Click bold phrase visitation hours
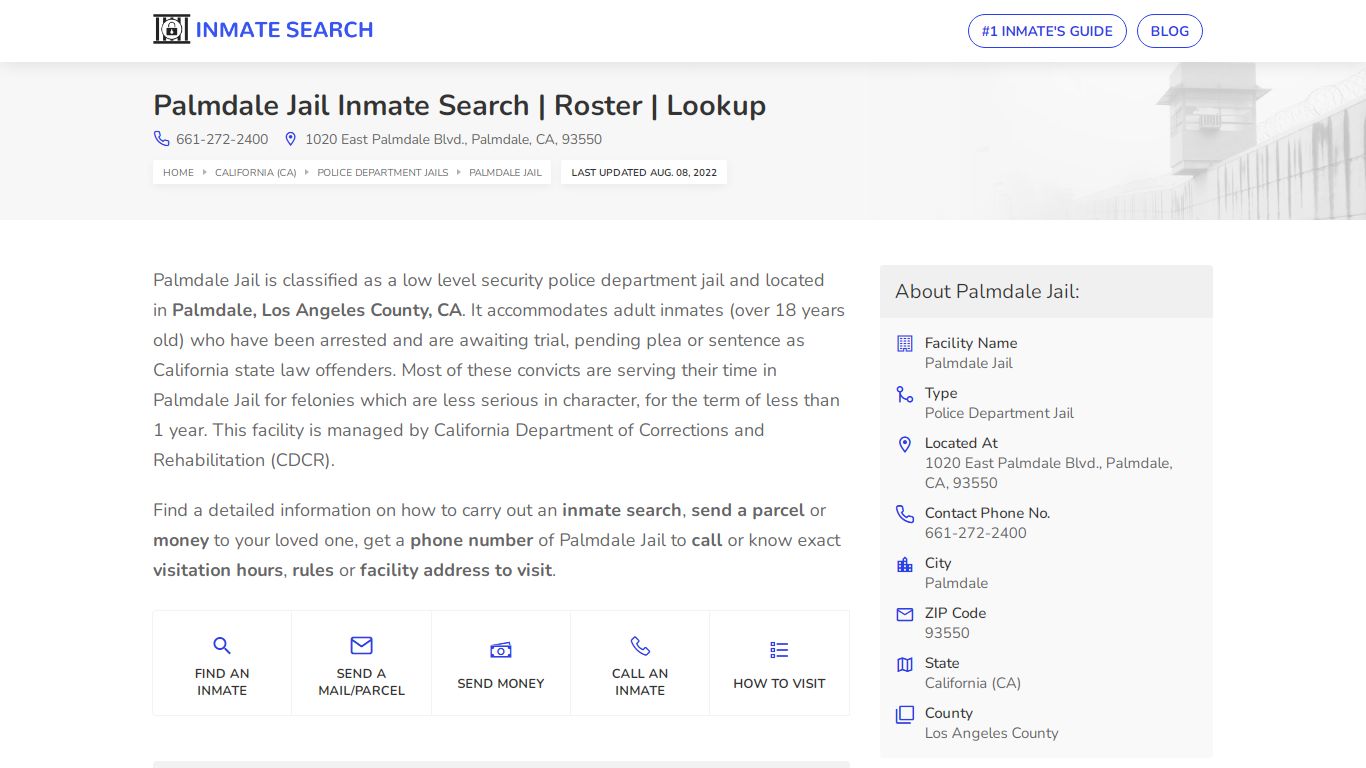 click(218, 570)
